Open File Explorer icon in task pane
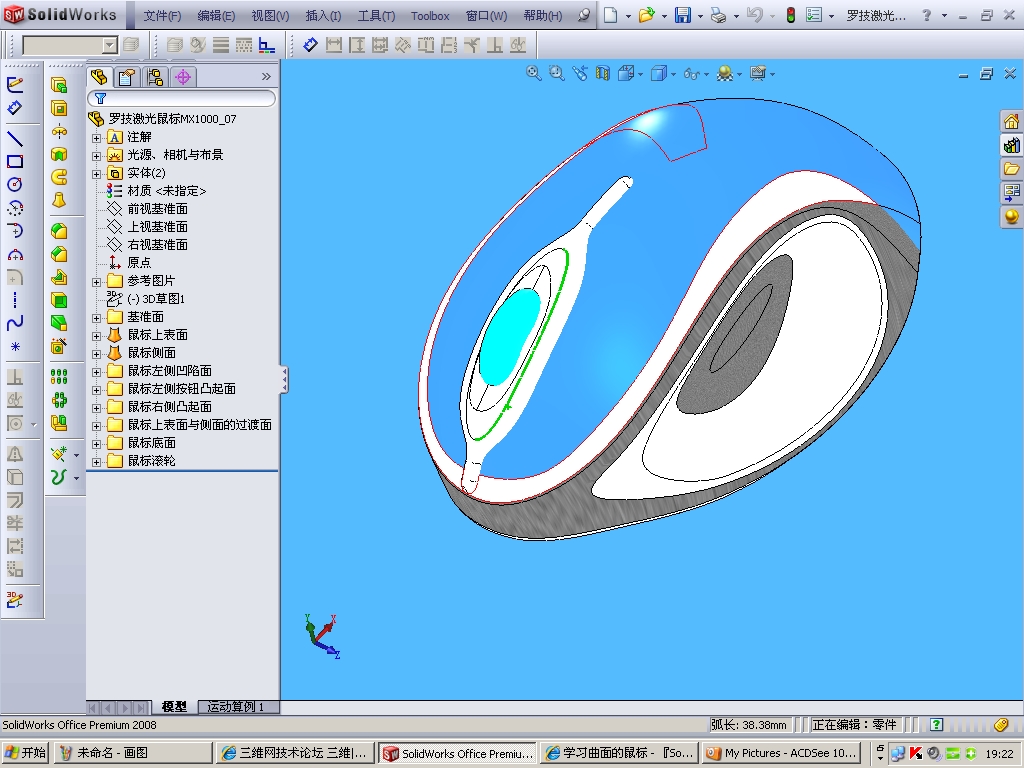The height and width of the screenshot is (768, 1024). pos(1011,168)
